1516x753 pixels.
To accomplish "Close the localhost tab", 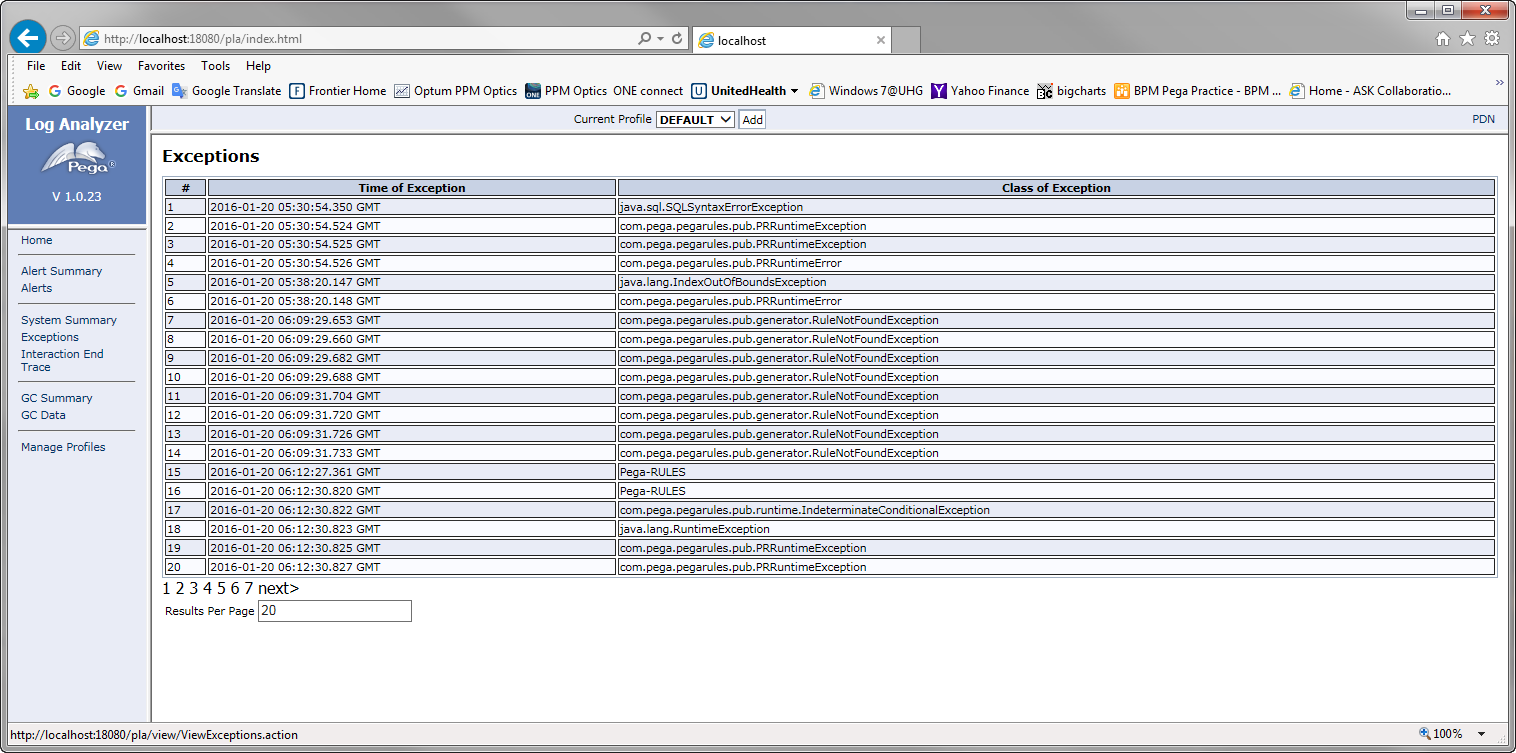I will click(880, 41).
